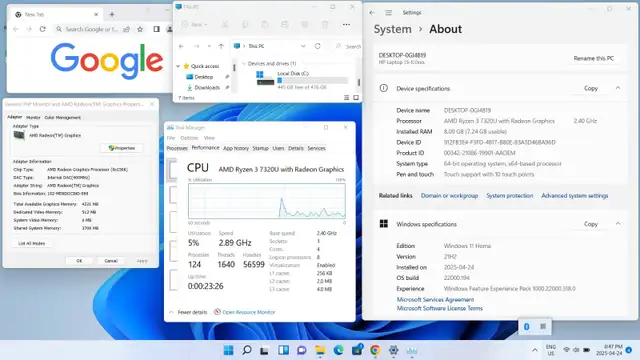Screen dimensions: 640x360
Task: Open the Options menu in Task Manager
Action: tap(189, 138)
